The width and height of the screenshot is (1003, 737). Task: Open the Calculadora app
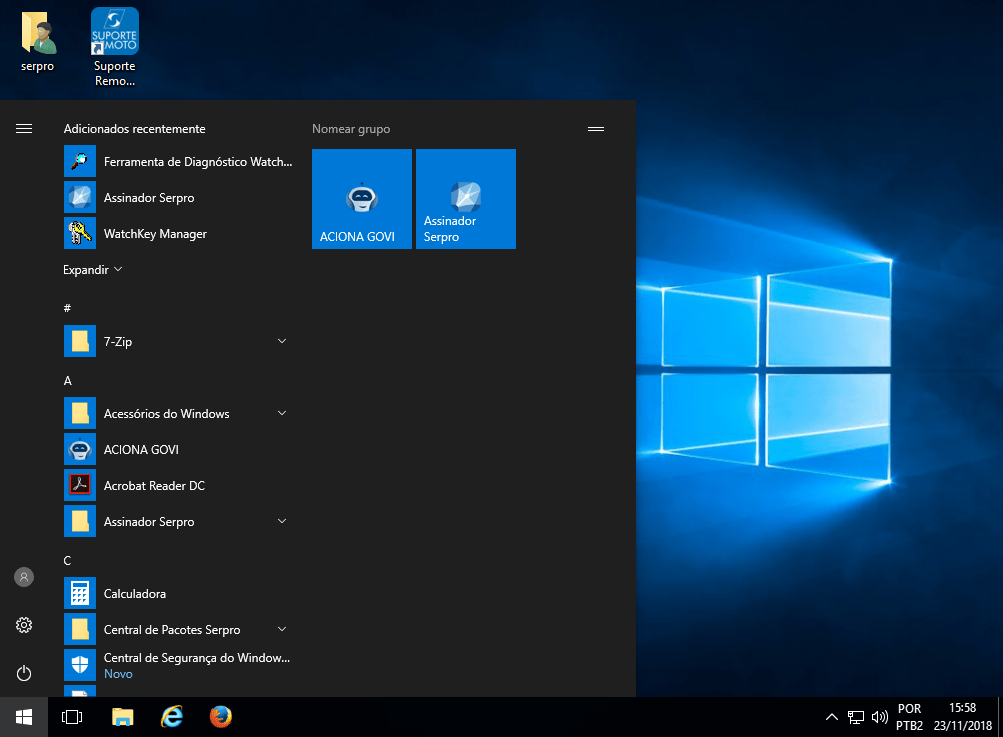[134, 594]
